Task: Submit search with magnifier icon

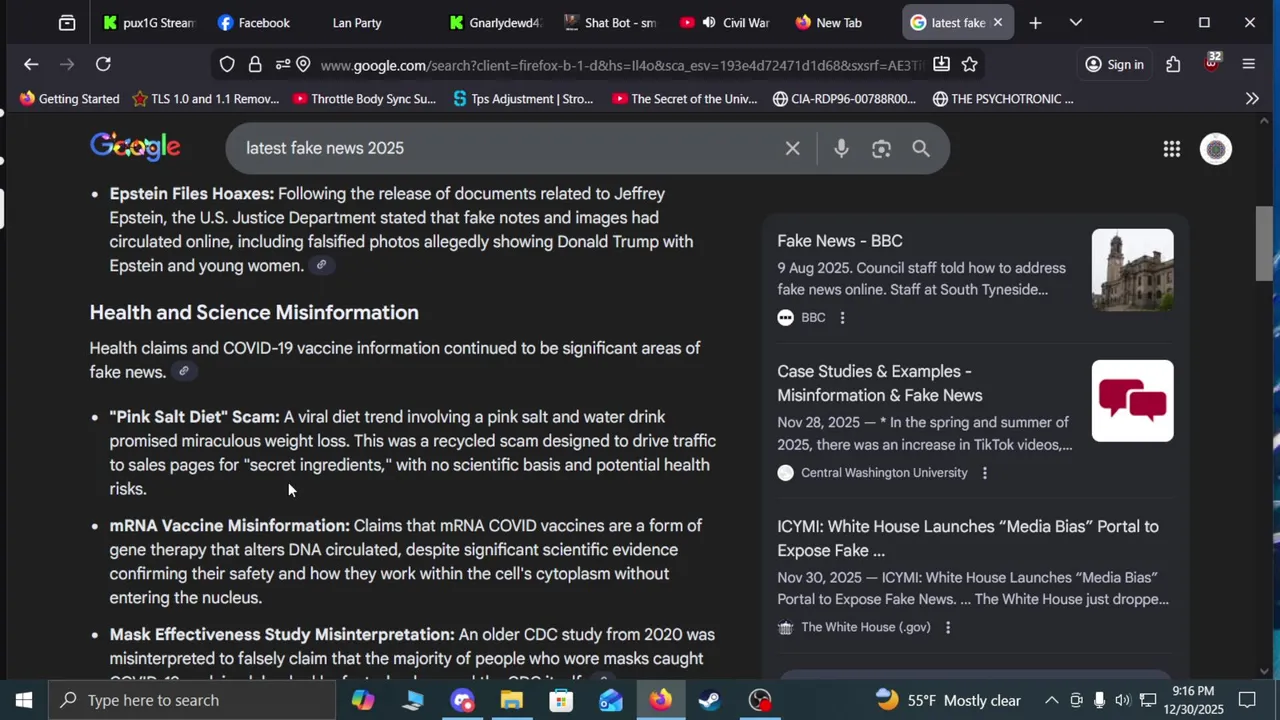Action: tap(921, 149)
